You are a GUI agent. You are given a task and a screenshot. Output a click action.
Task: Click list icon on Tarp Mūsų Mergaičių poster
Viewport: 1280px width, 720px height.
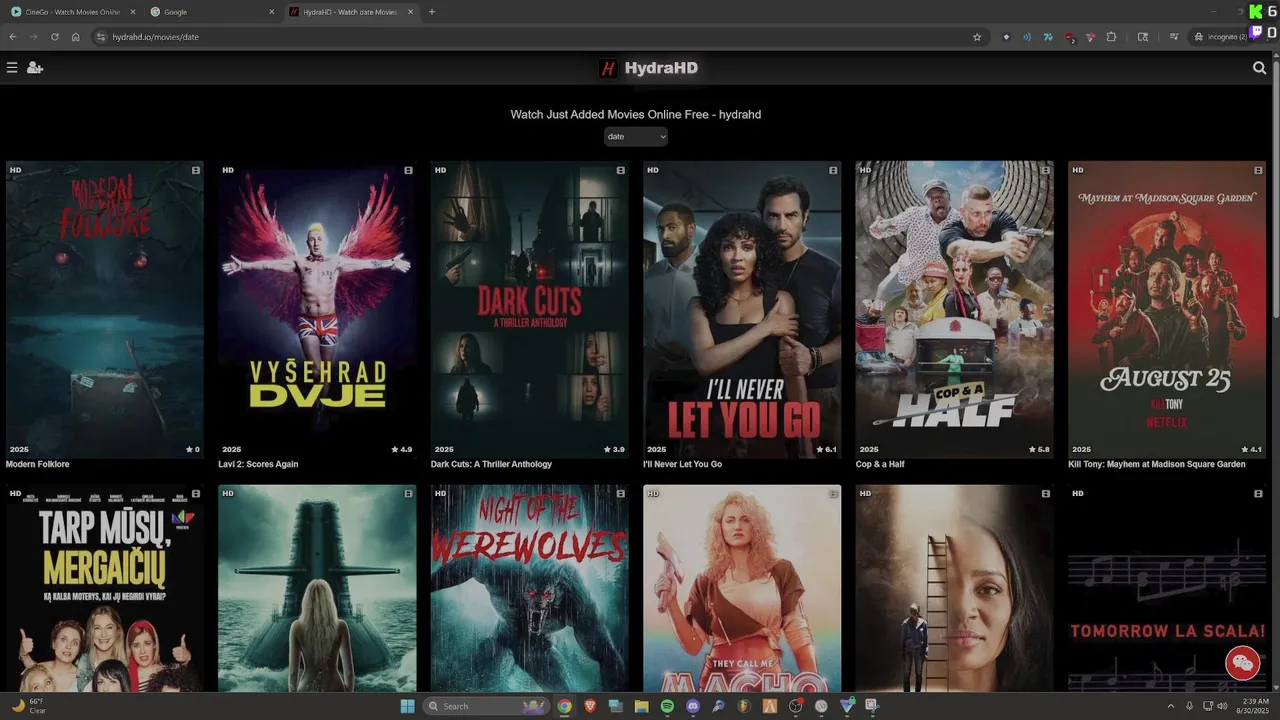pyautogui.click(x=196, y=494)
